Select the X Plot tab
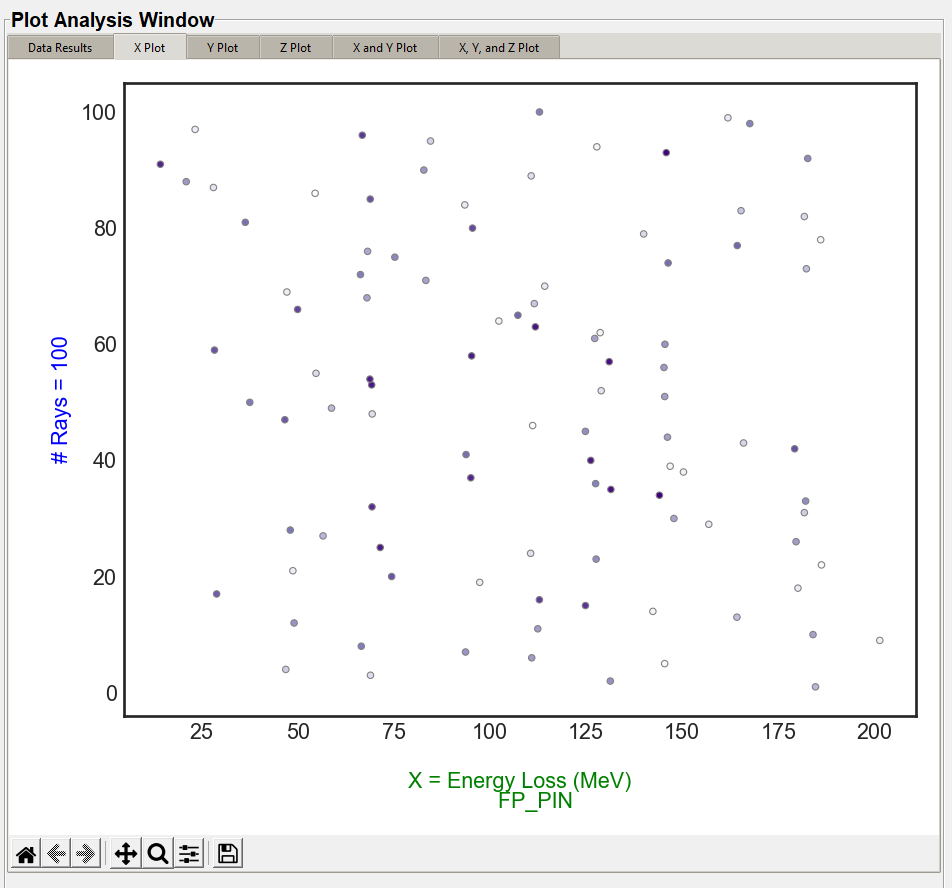 (x=149, y=48)
